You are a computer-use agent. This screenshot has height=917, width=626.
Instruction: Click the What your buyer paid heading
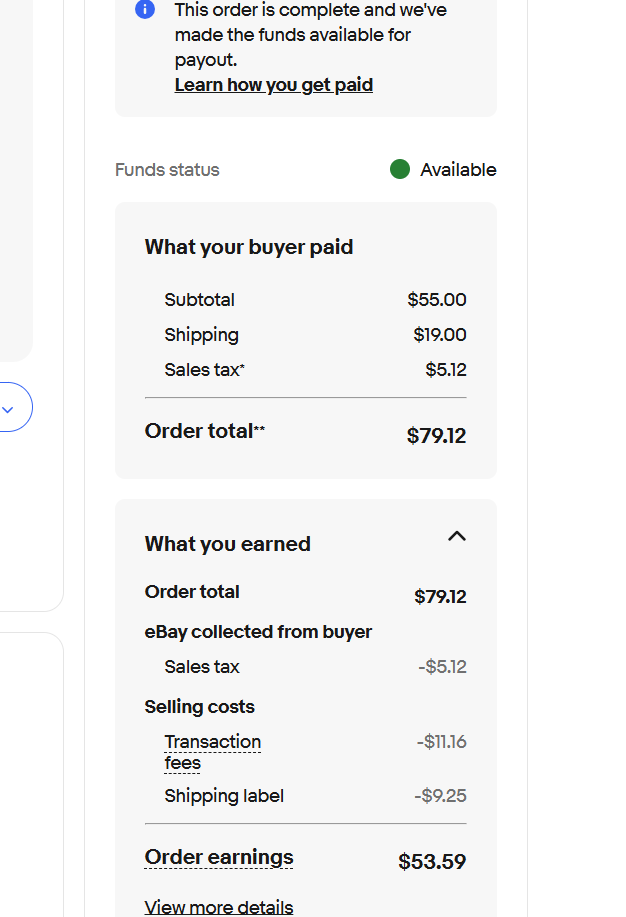click(x=248, y=247)
